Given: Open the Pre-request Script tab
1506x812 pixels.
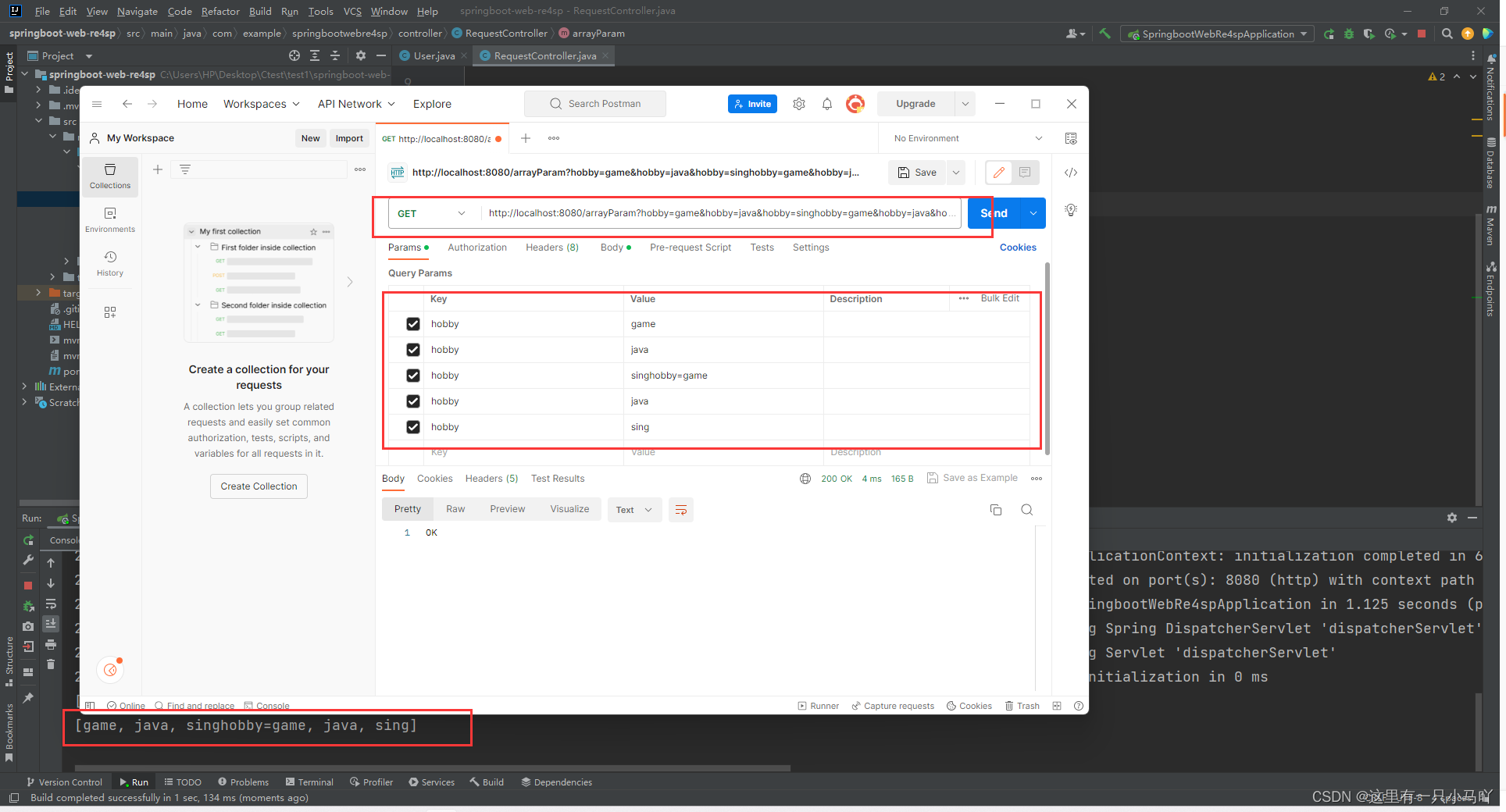Looking at the screenshot, I should [691, 248].
